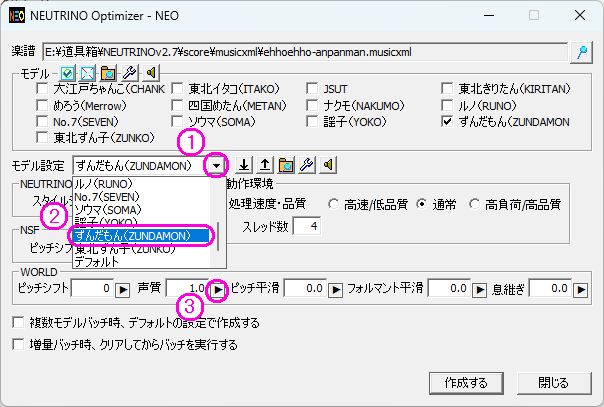Click the 閉じる button

[x=554, y=383]
